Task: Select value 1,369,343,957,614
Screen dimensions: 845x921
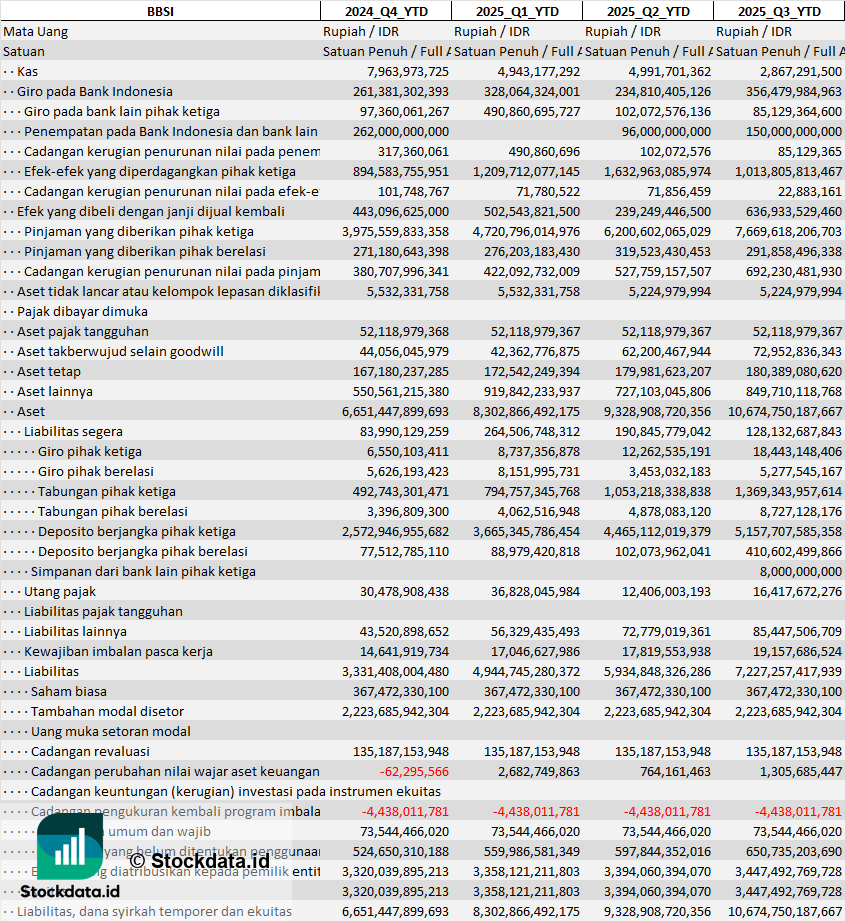Action: [788, 491]
